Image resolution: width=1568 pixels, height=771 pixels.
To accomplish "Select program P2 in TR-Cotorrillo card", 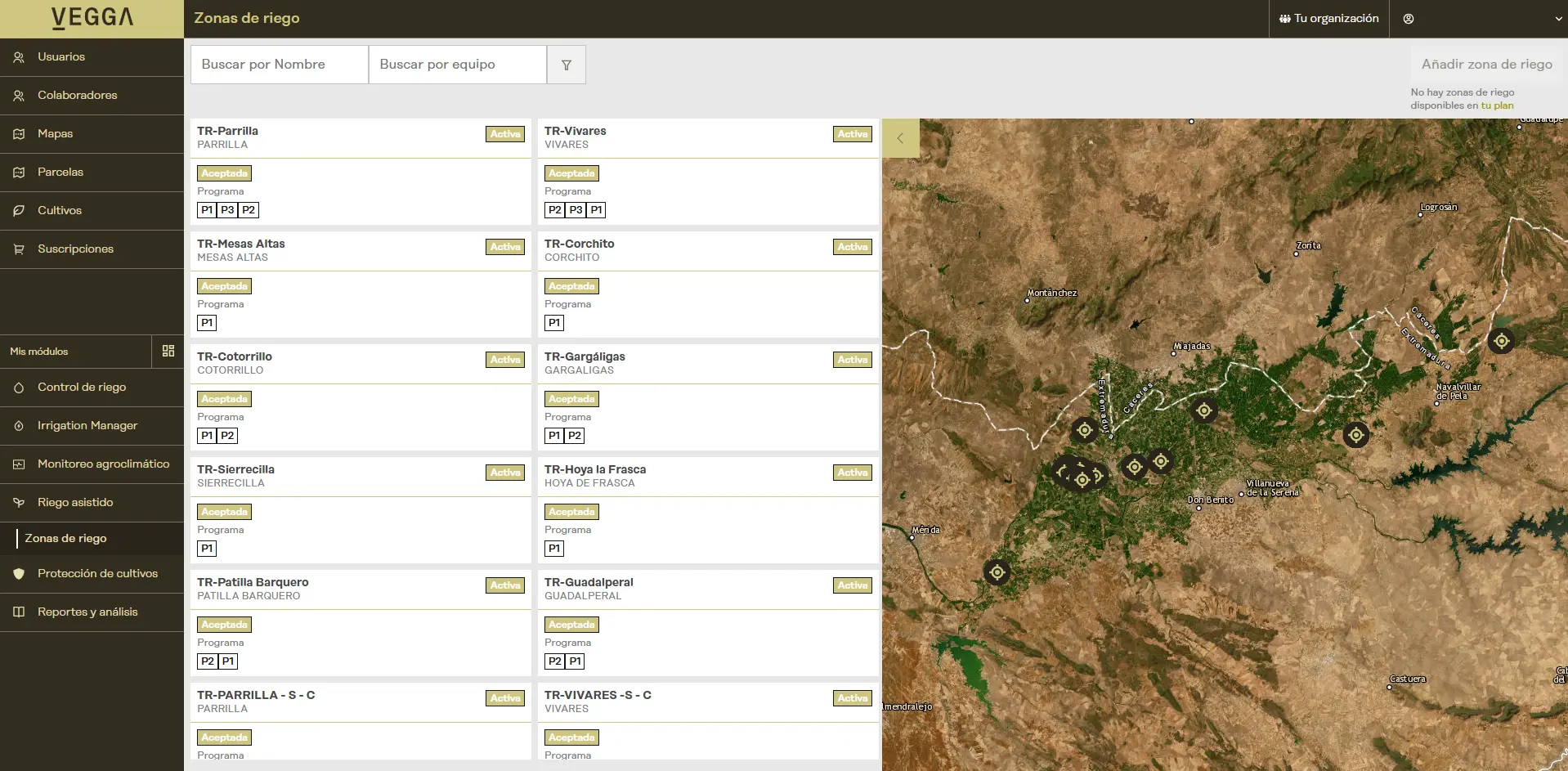I will click(x=228, y=436).
